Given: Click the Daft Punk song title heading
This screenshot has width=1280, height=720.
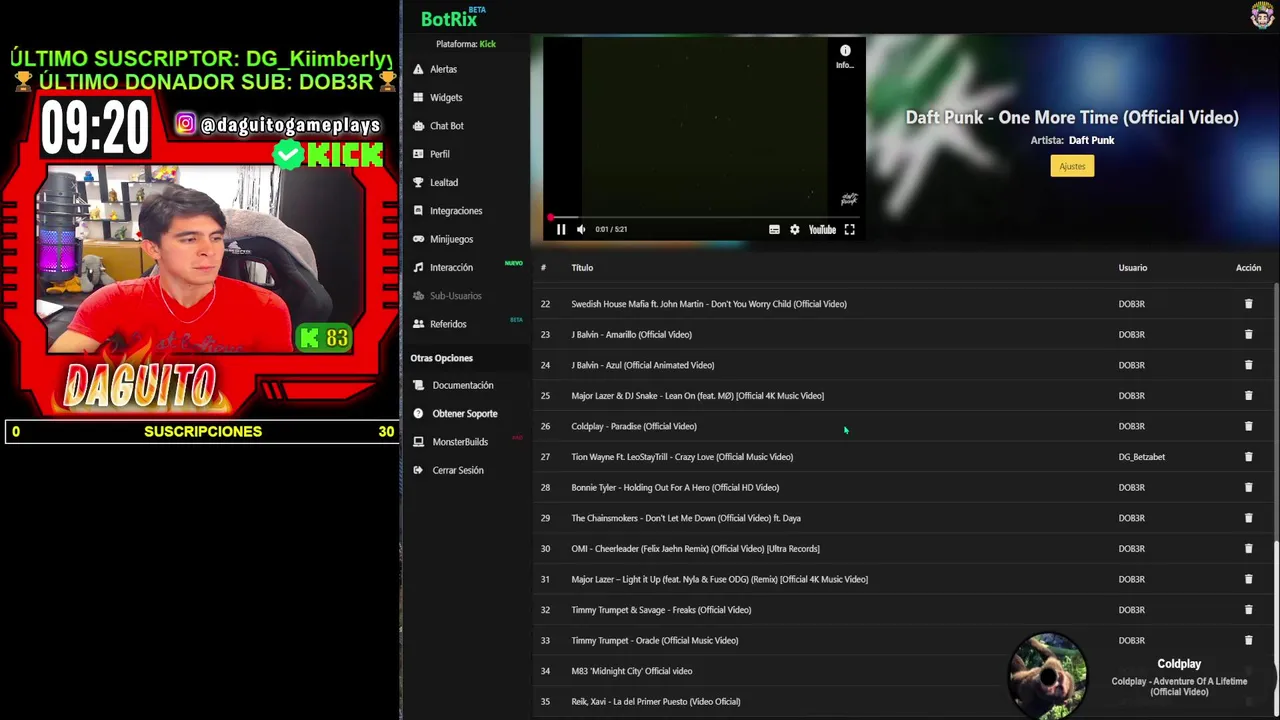Looking at the screenshot, I should tap(1072, 117).
